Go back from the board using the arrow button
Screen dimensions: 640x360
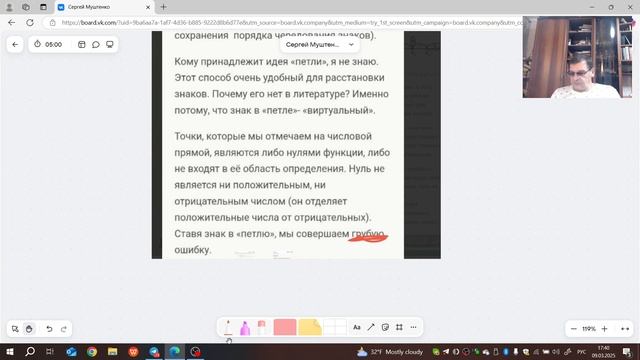click(15, 44)
